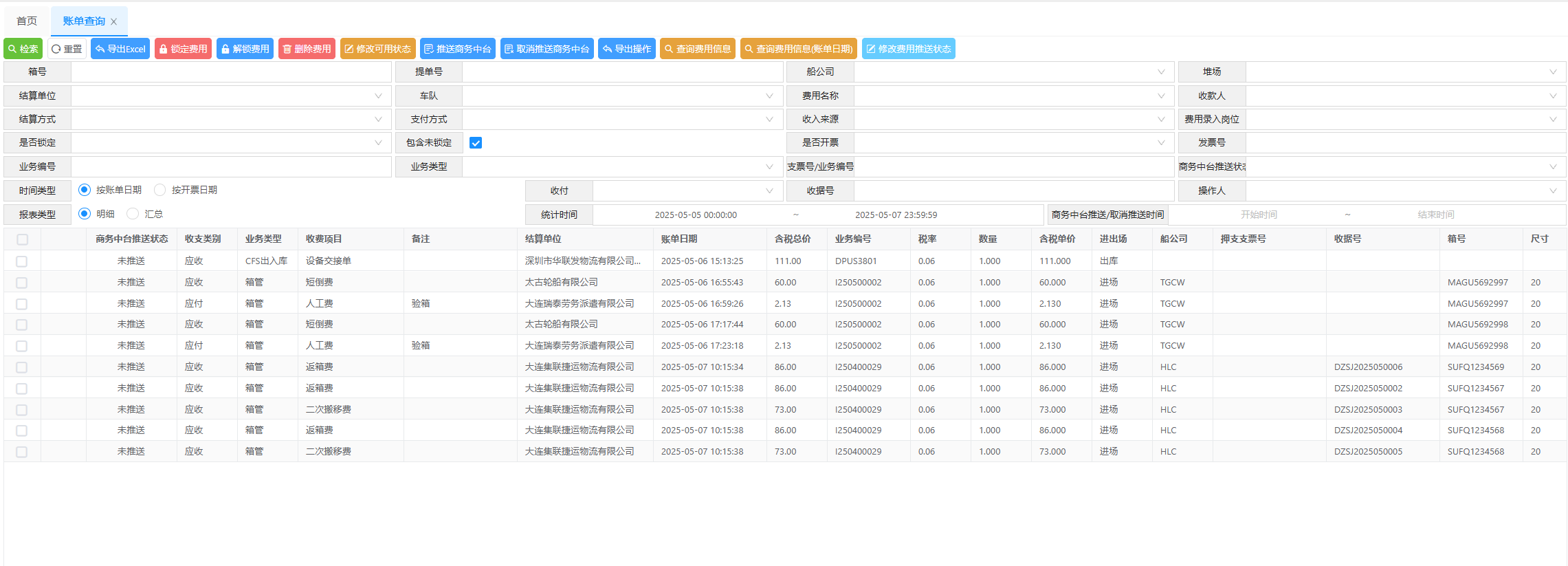This screenshot has height=566, width=1568.
Task: Click 修改可用状态 button
Action: (x=377, y=49)
